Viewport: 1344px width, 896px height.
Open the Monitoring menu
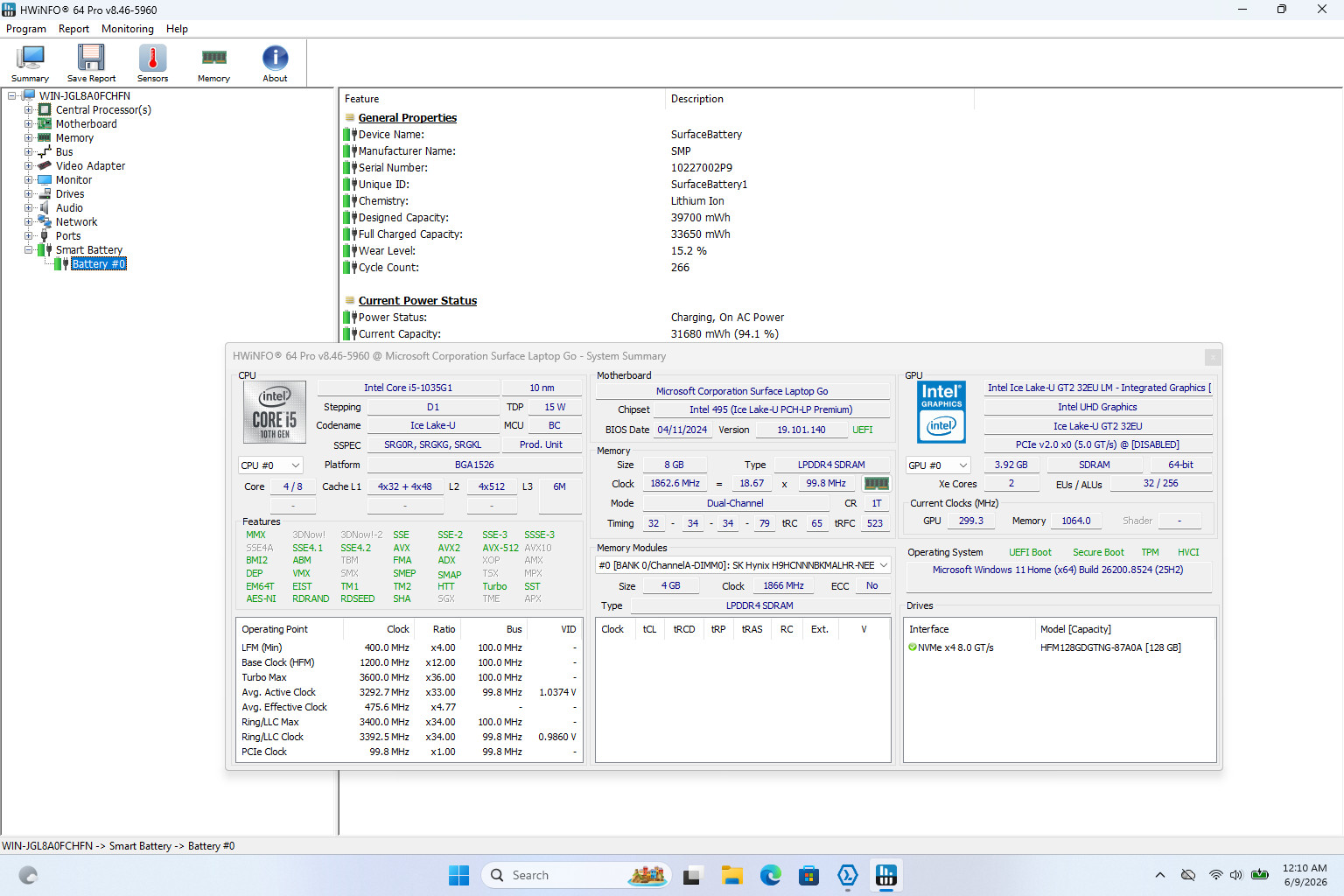[x=128, y=29]
